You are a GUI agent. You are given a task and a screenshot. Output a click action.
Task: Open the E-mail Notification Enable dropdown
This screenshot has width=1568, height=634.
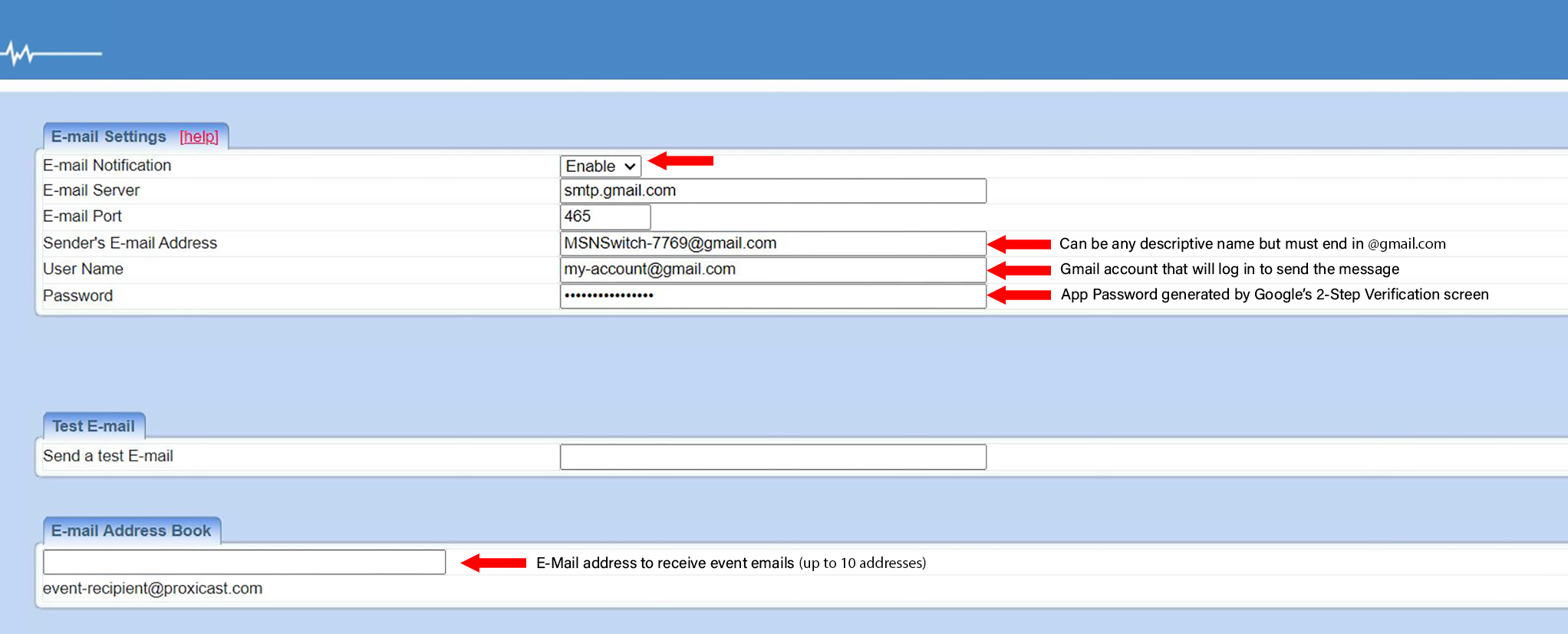pos(600,166)
